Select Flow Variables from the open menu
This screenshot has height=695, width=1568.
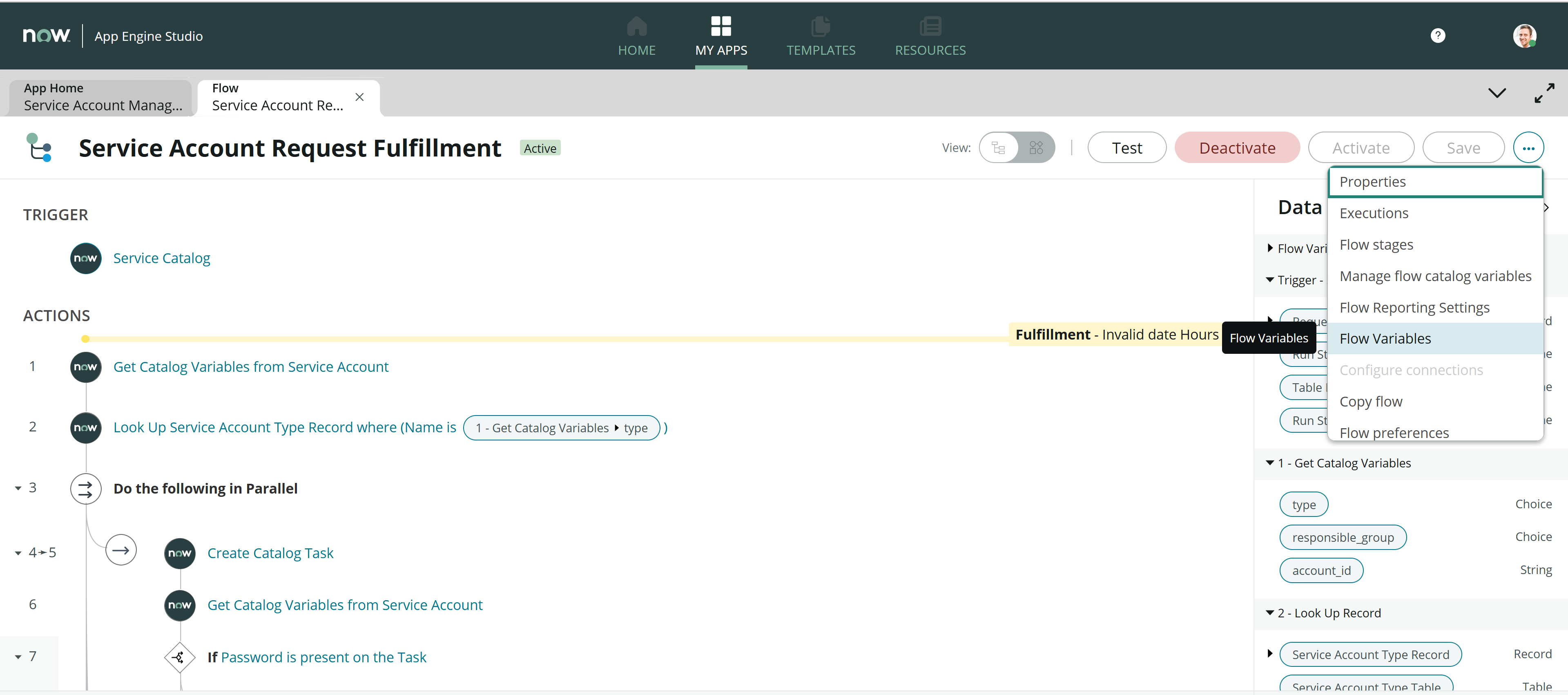pyautogui.click(x=1386, y=338)
